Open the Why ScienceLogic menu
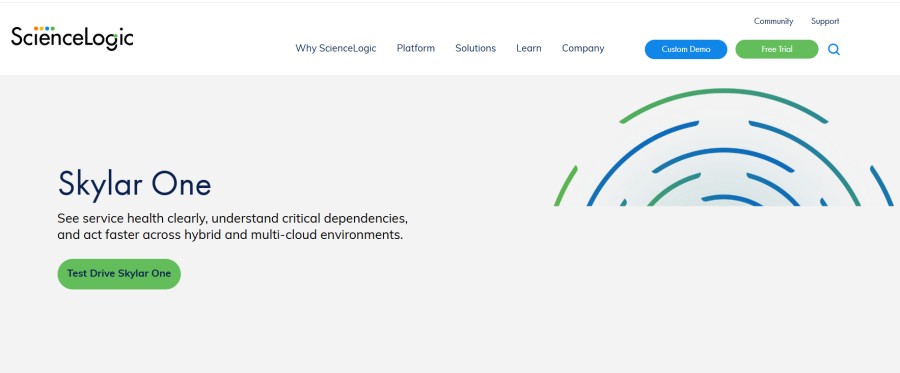900x373 pixels. pos(336,48)
